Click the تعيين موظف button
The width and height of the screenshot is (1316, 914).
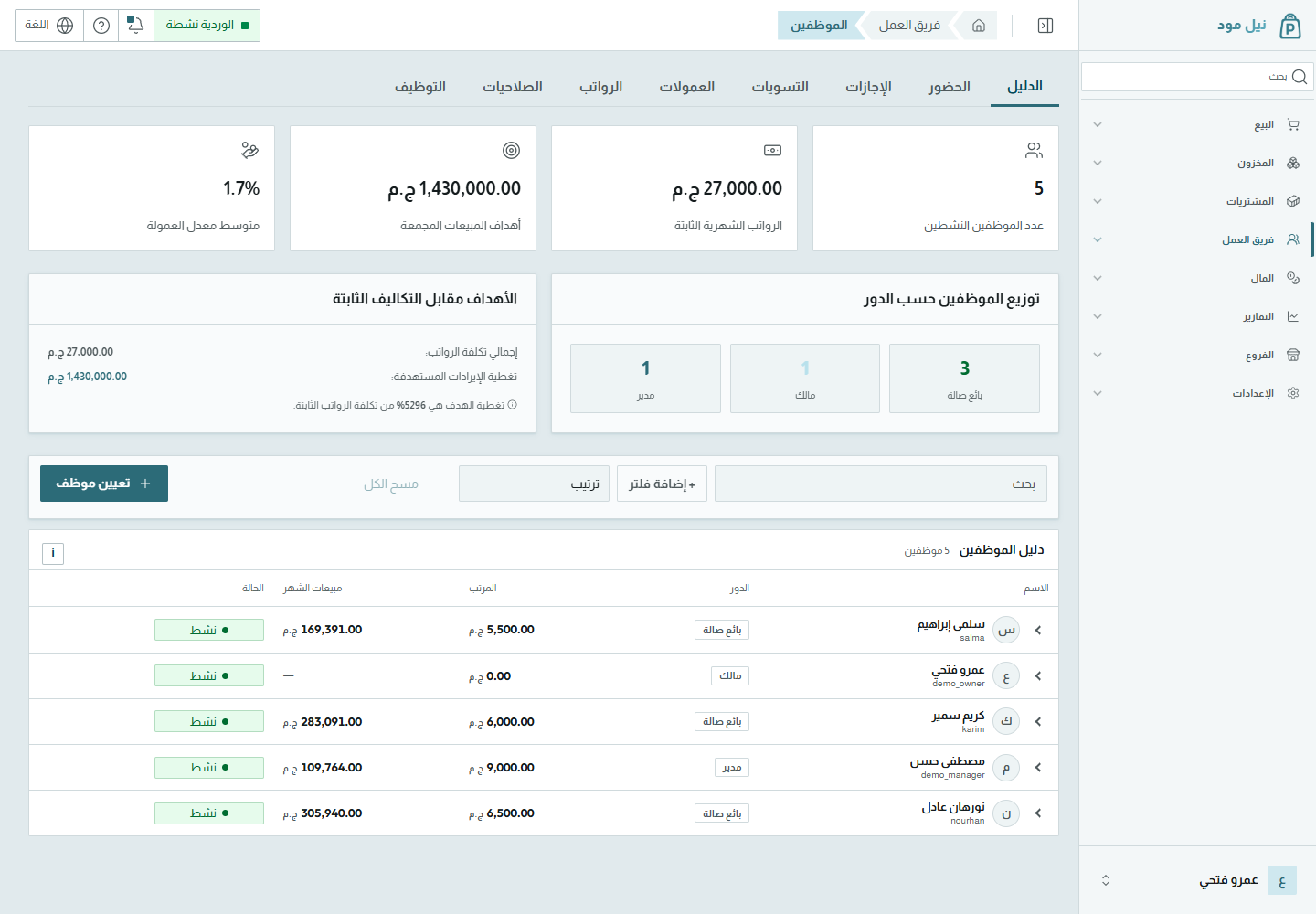[104, 484]
